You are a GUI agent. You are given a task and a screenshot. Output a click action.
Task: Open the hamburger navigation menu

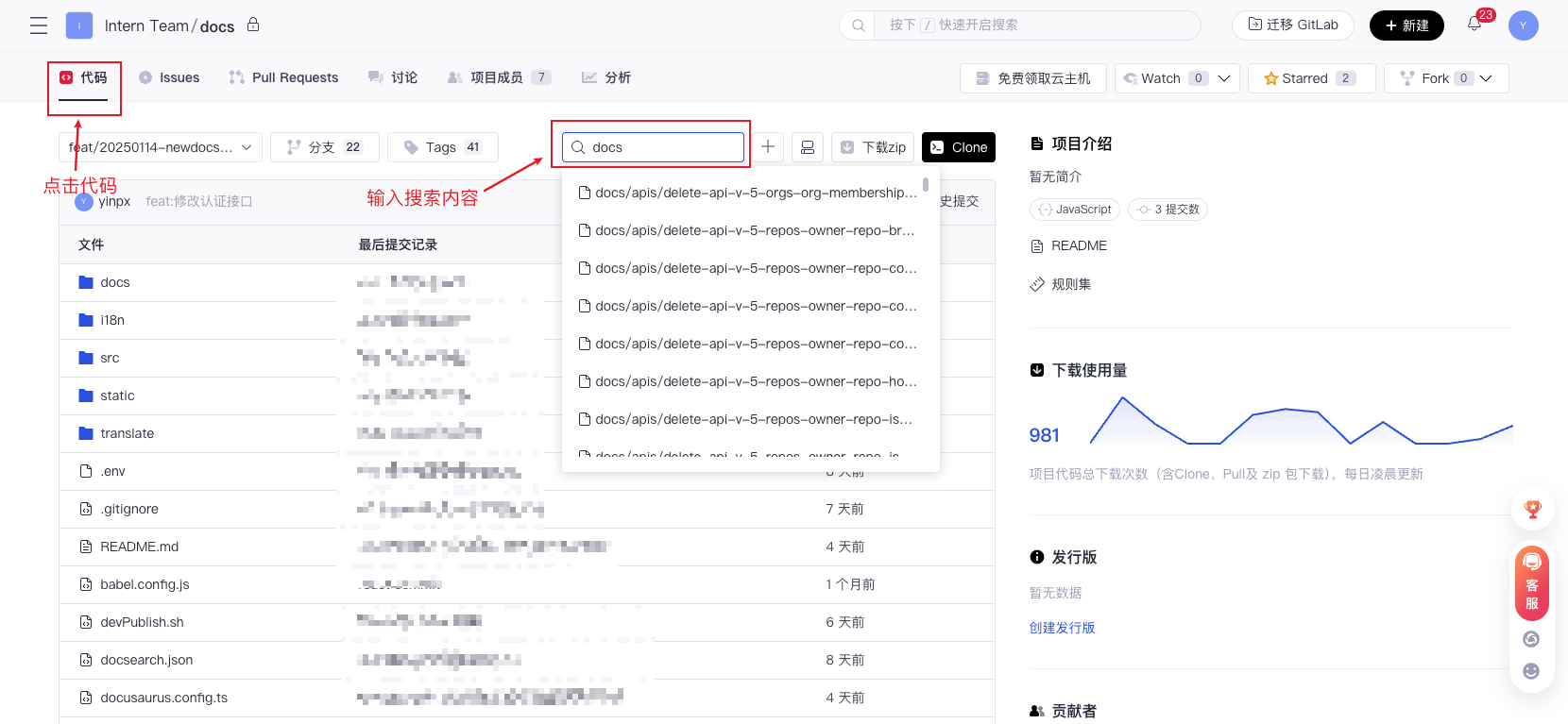39,25
